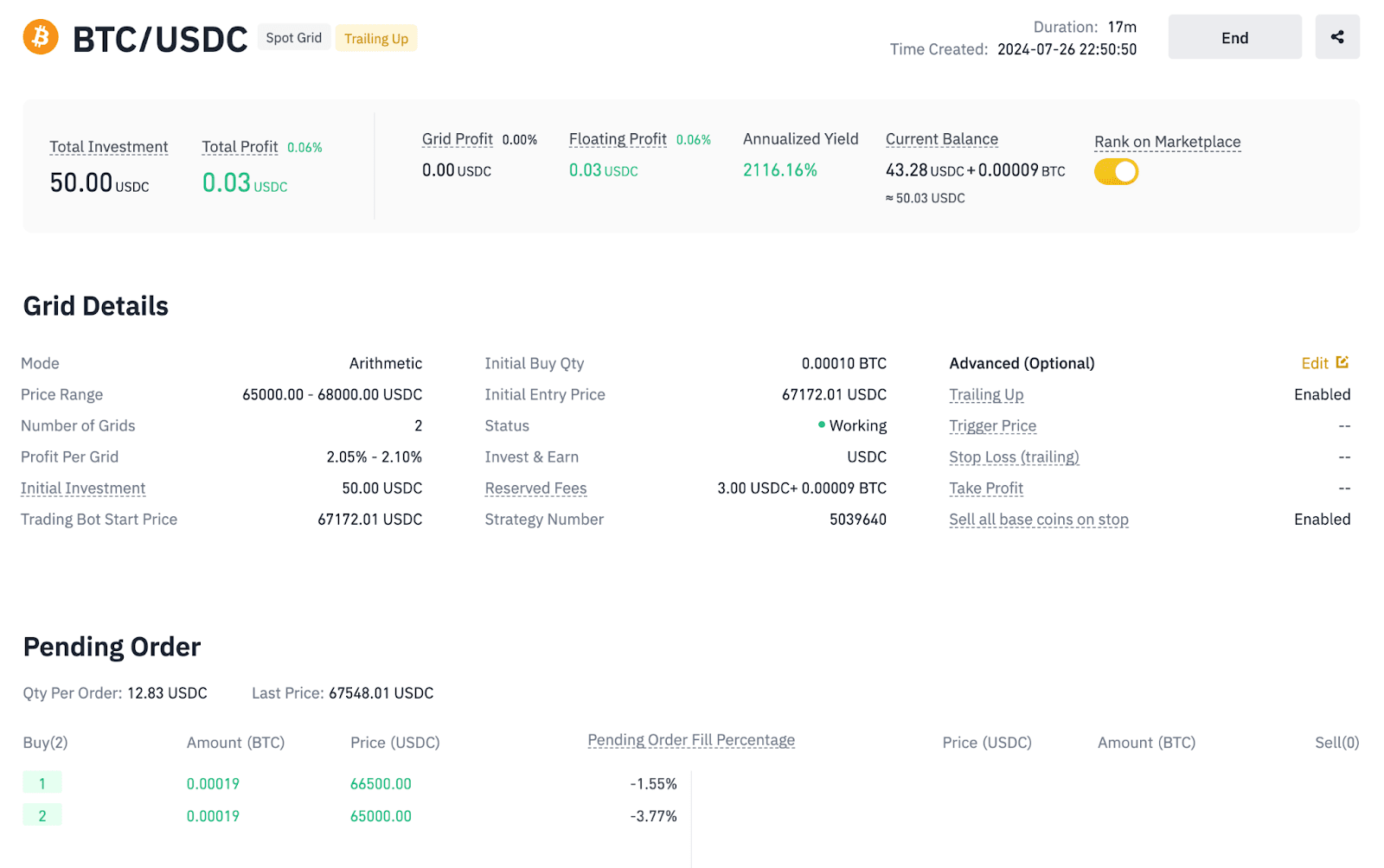Select buy order number 1 badge
Image resolution: width=1384 pixels, height=868 pixels.
42,783
